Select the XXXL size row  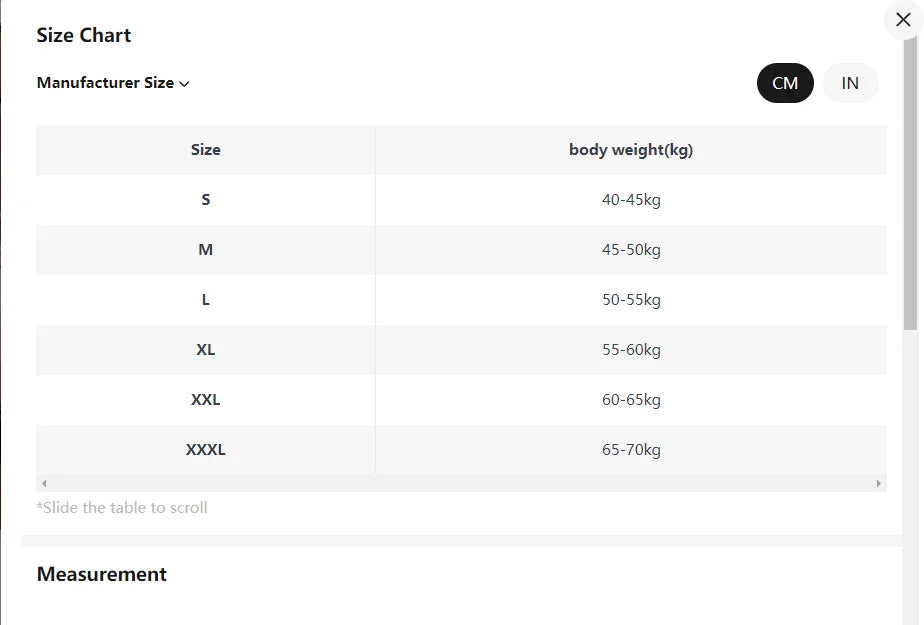(x=461, y=450)
